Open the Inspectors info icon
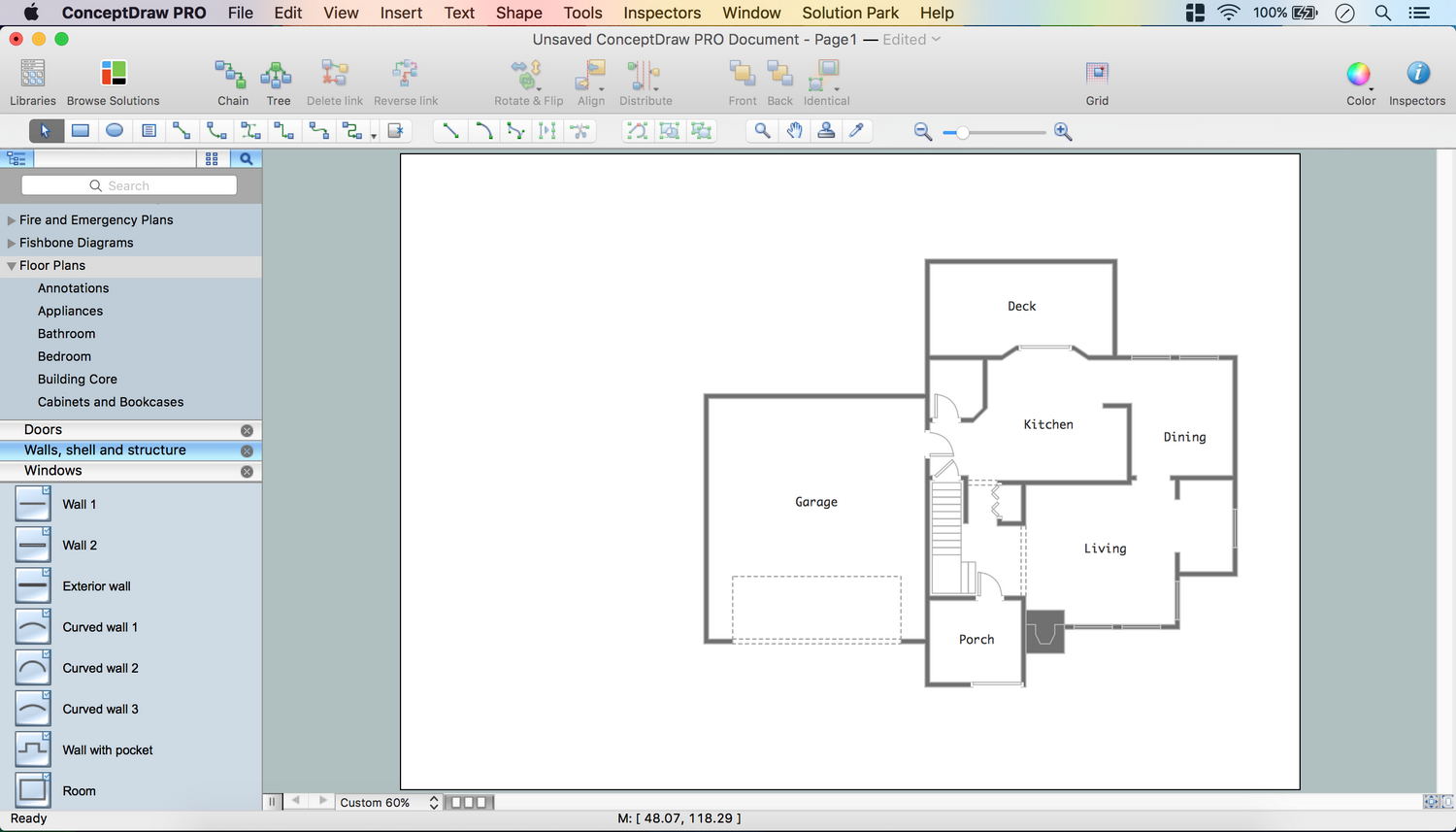The width and height of the screenshot is (1456, 832). [x=1417, y=75]
